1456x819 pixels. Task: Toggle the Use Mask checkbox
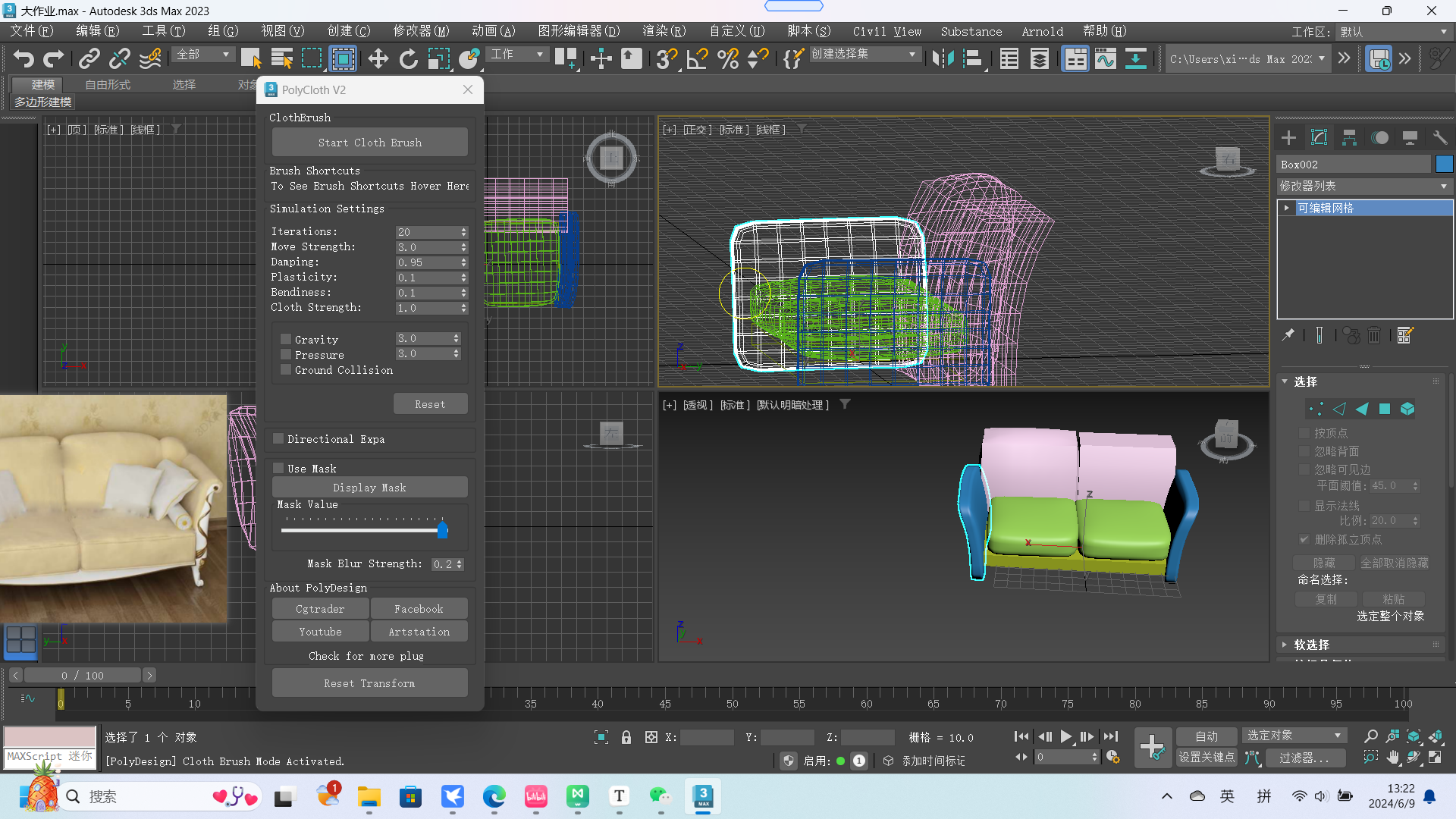(x=278, y=468)
